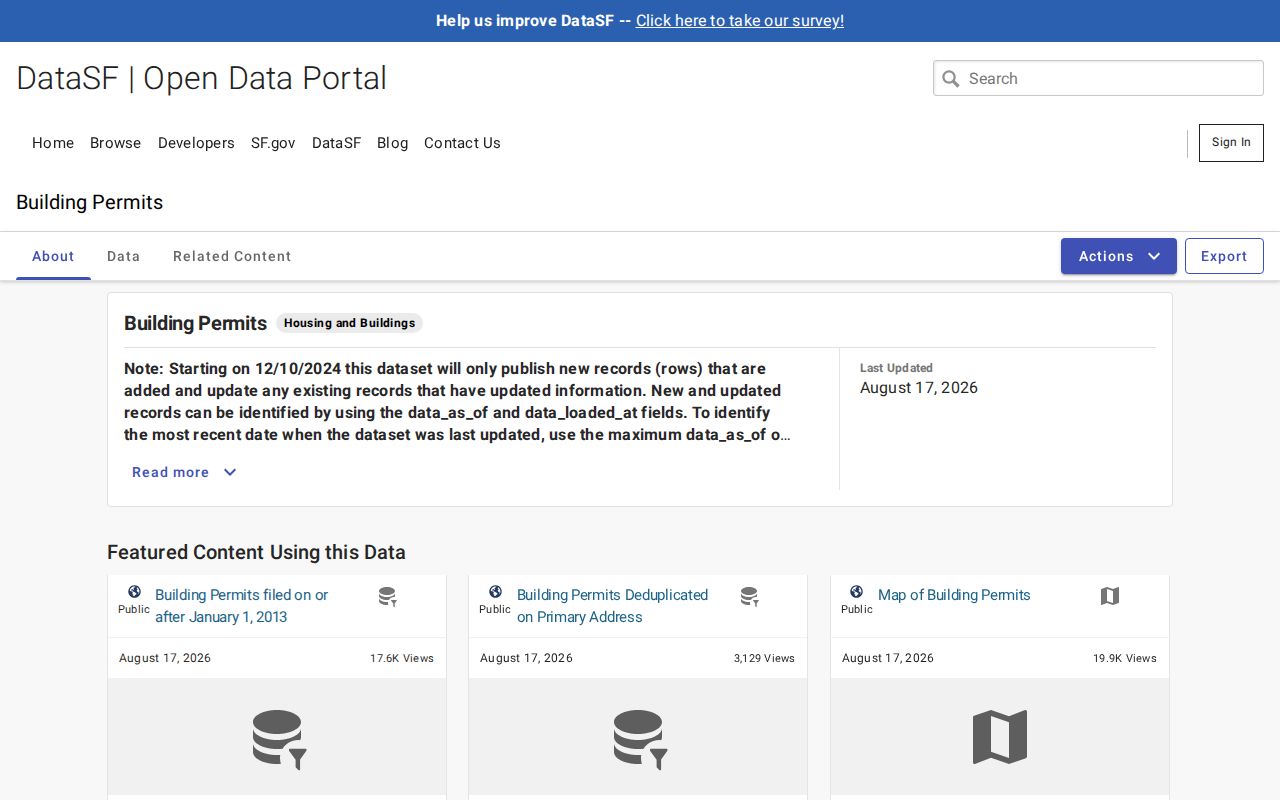Viewport: 1280px width, 800px height.
Task: Switch to the Data tab
Action: click(x=123, y=256)
